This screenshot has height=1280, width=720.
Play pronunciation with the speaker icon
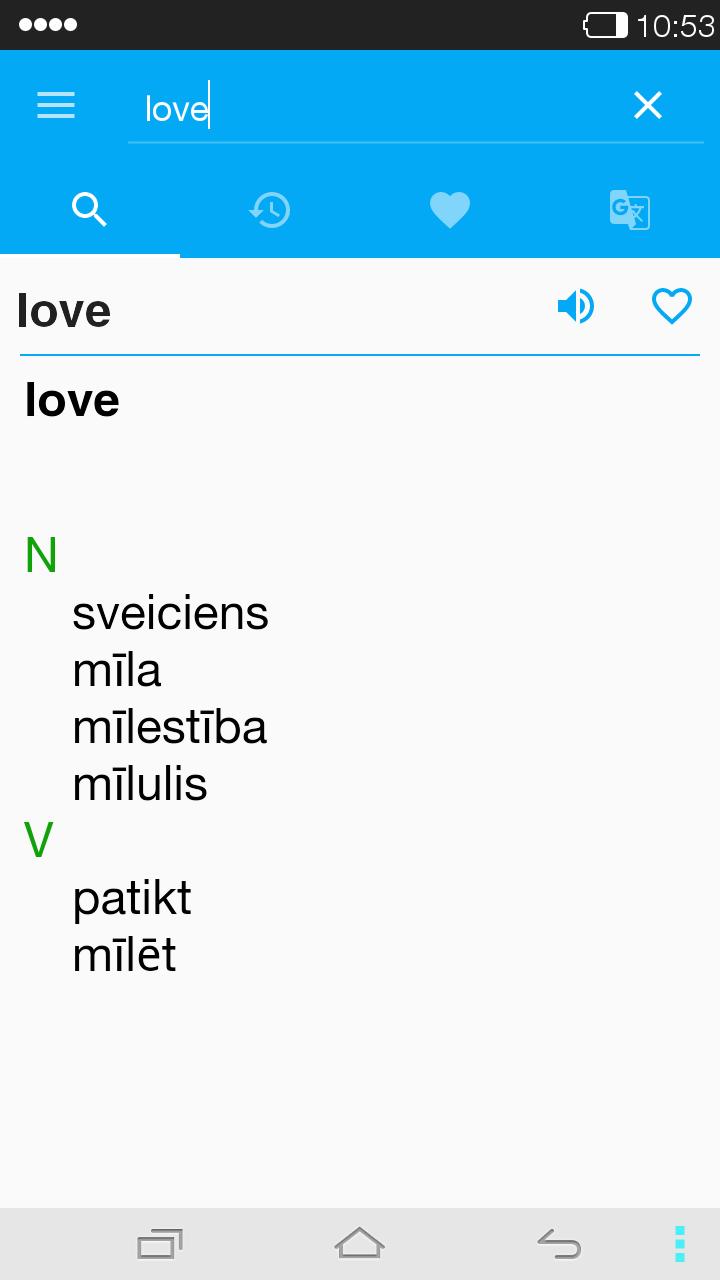(576, 306)
